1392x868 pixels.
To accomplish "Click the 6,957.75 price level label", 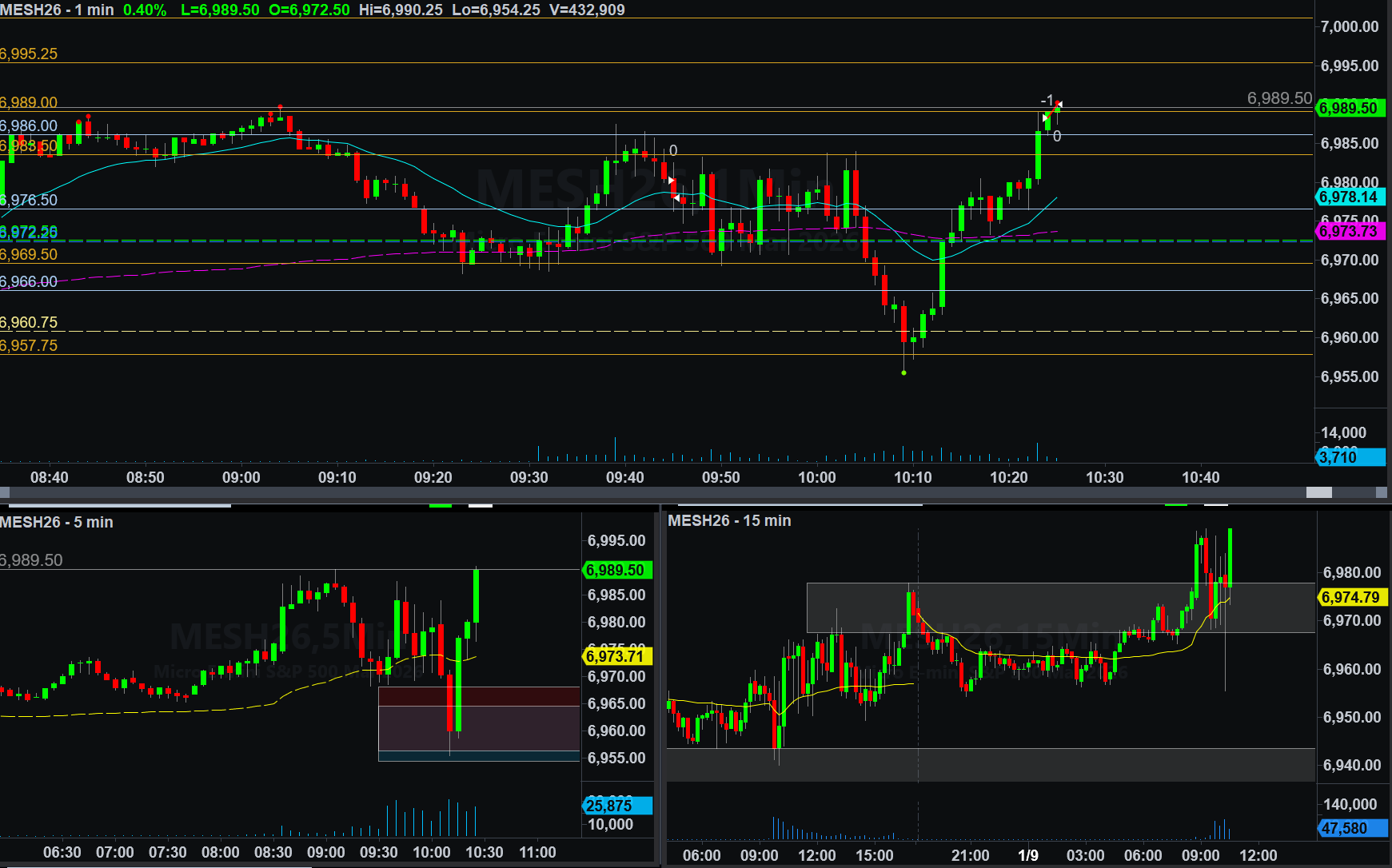I will (x=29, y=345).
